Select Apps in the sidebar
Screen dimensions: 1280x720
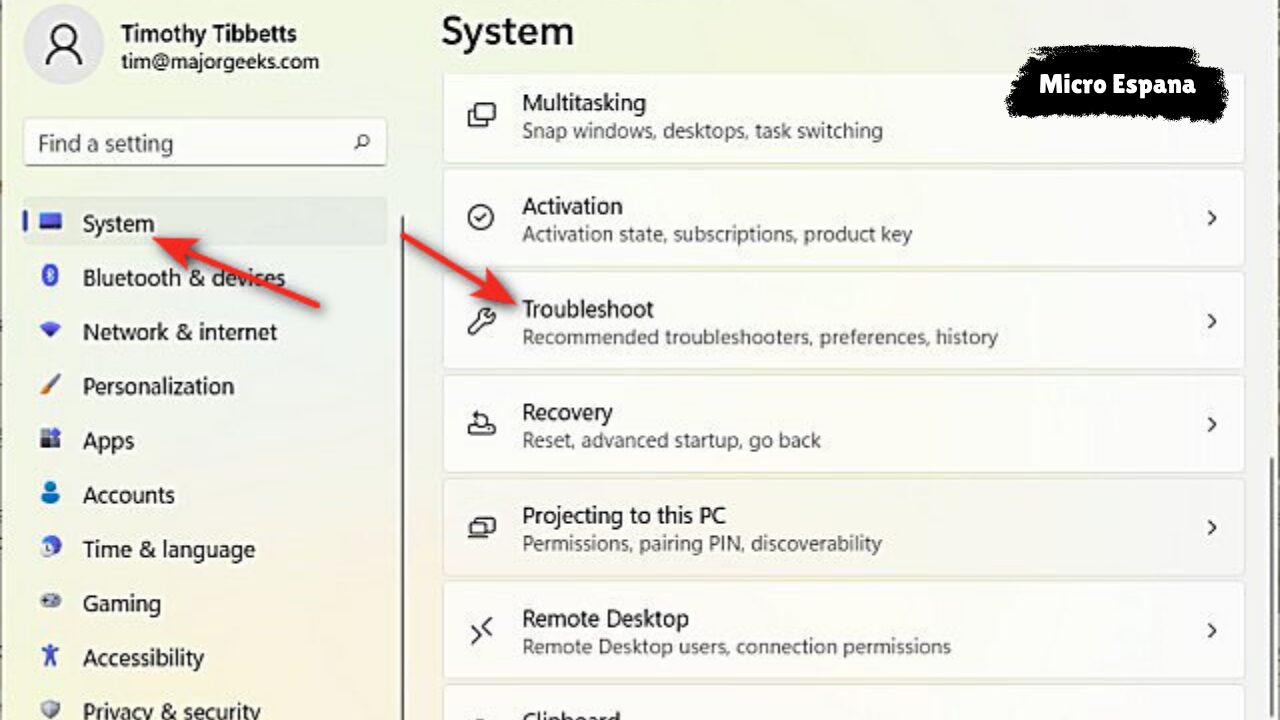tap(108, 441)
